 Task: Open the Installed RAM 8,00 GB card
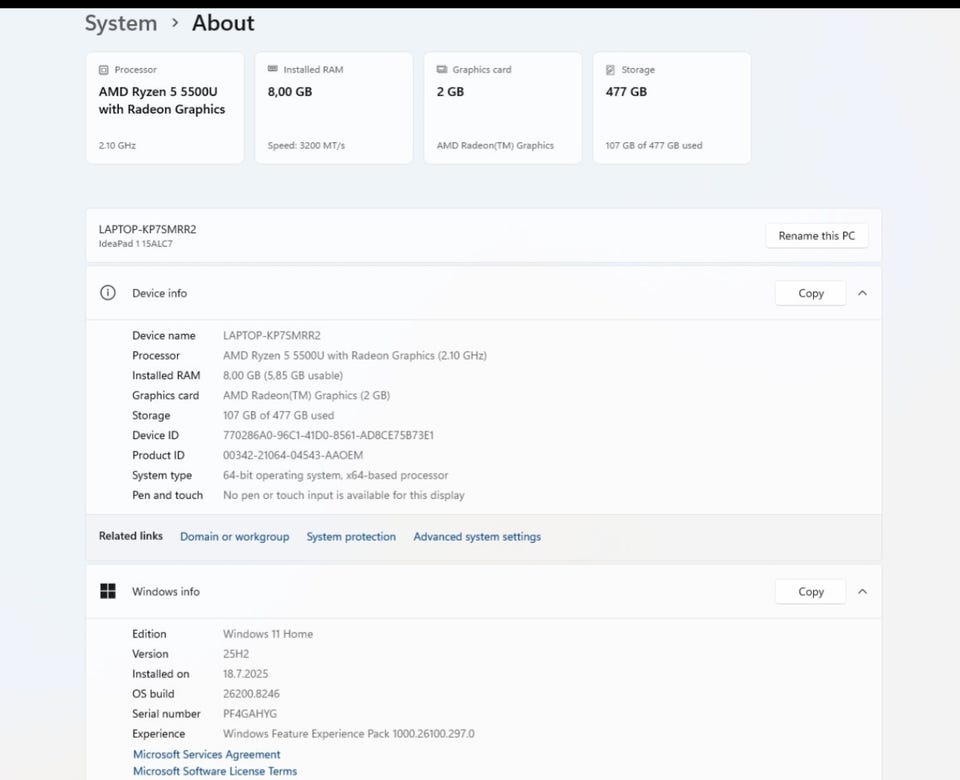point(334,108)
